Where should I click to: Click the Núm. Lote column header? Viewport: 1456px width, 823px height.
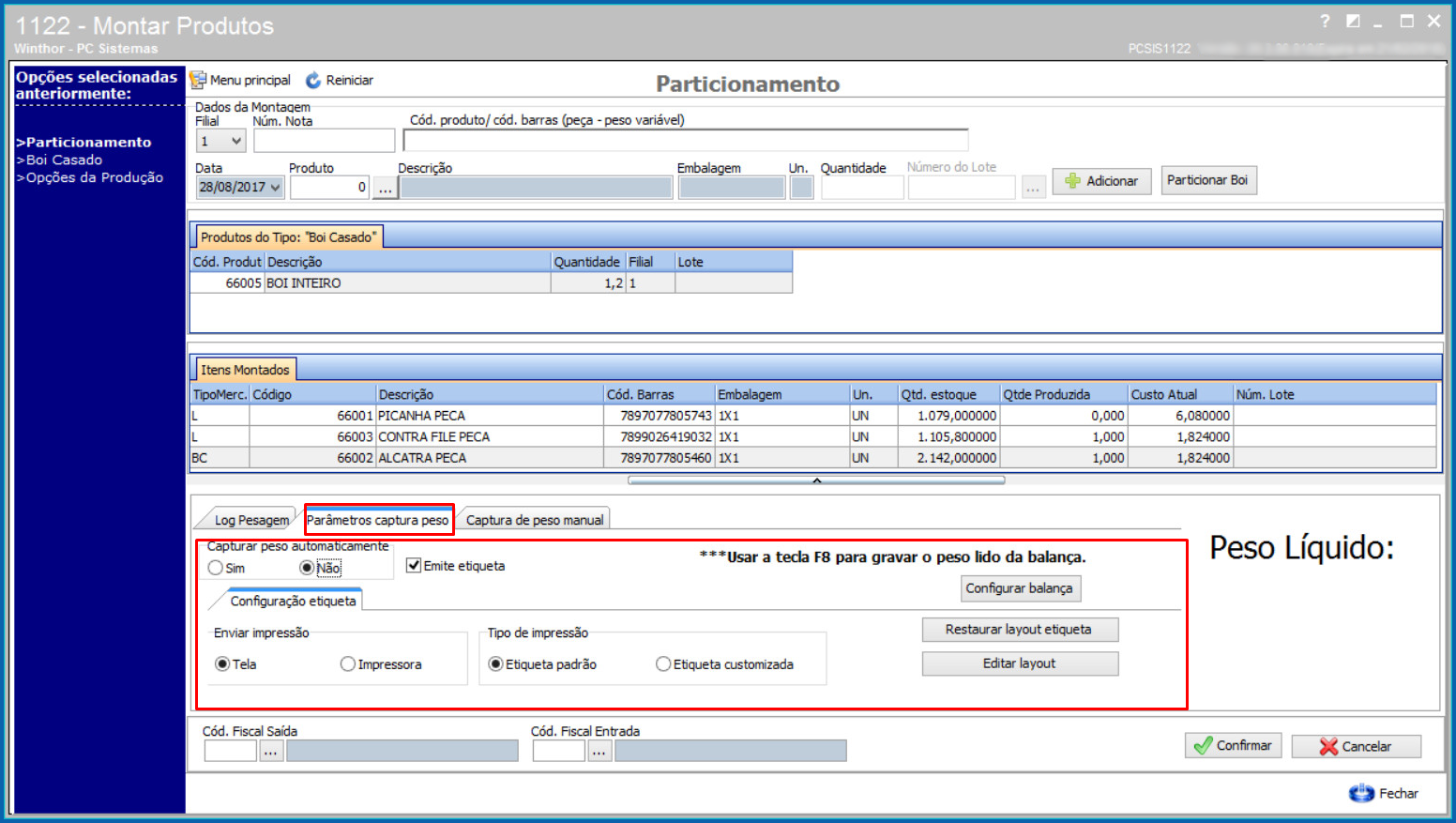(x=1334, y=395)
